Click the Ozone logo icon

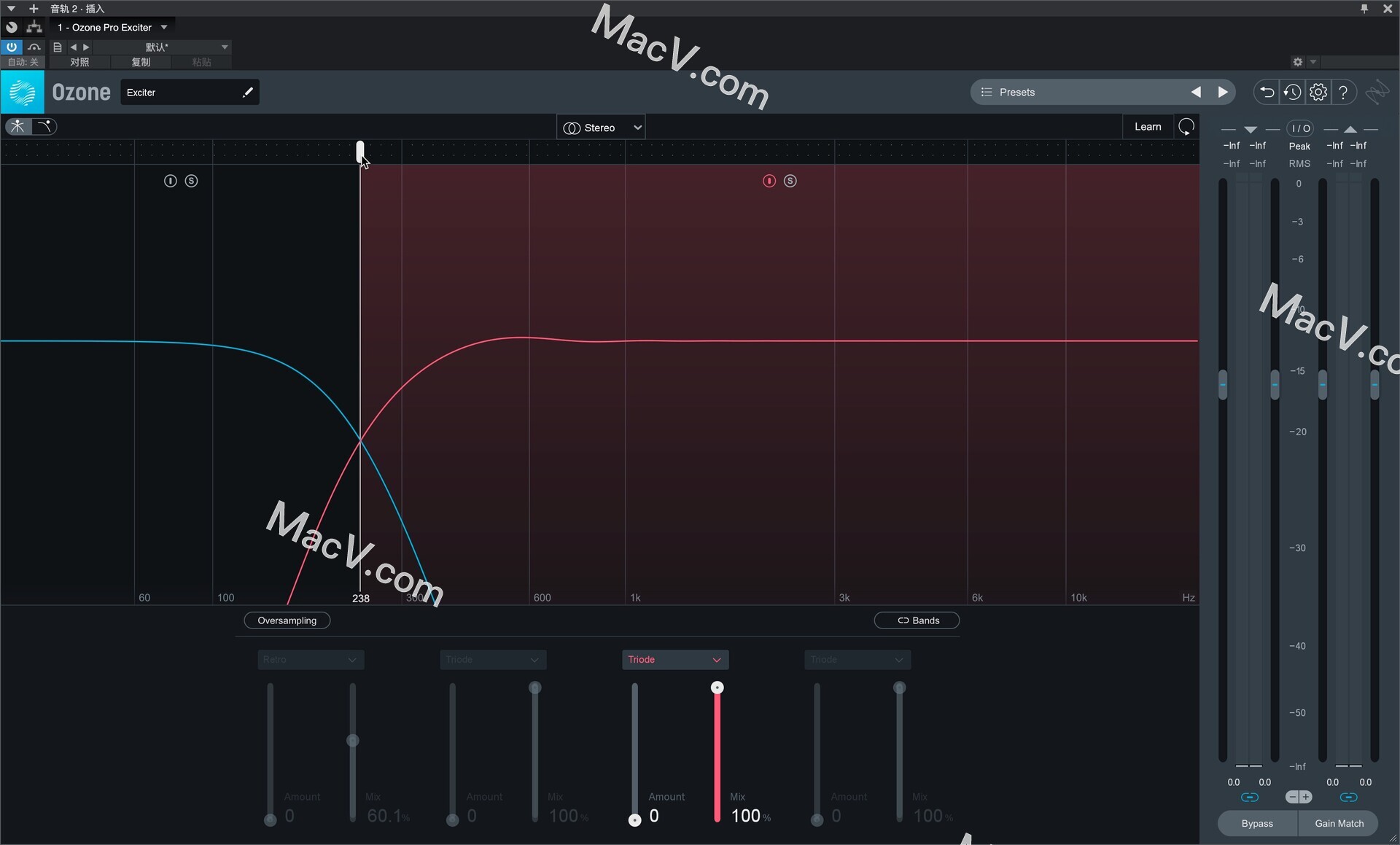(x=23, y=92)
